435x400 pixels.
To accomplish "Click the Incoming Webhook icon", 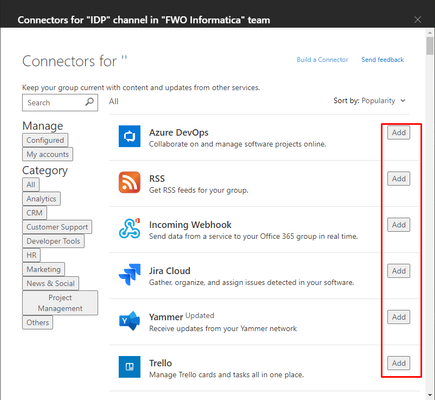I will (x=129, y=228).
